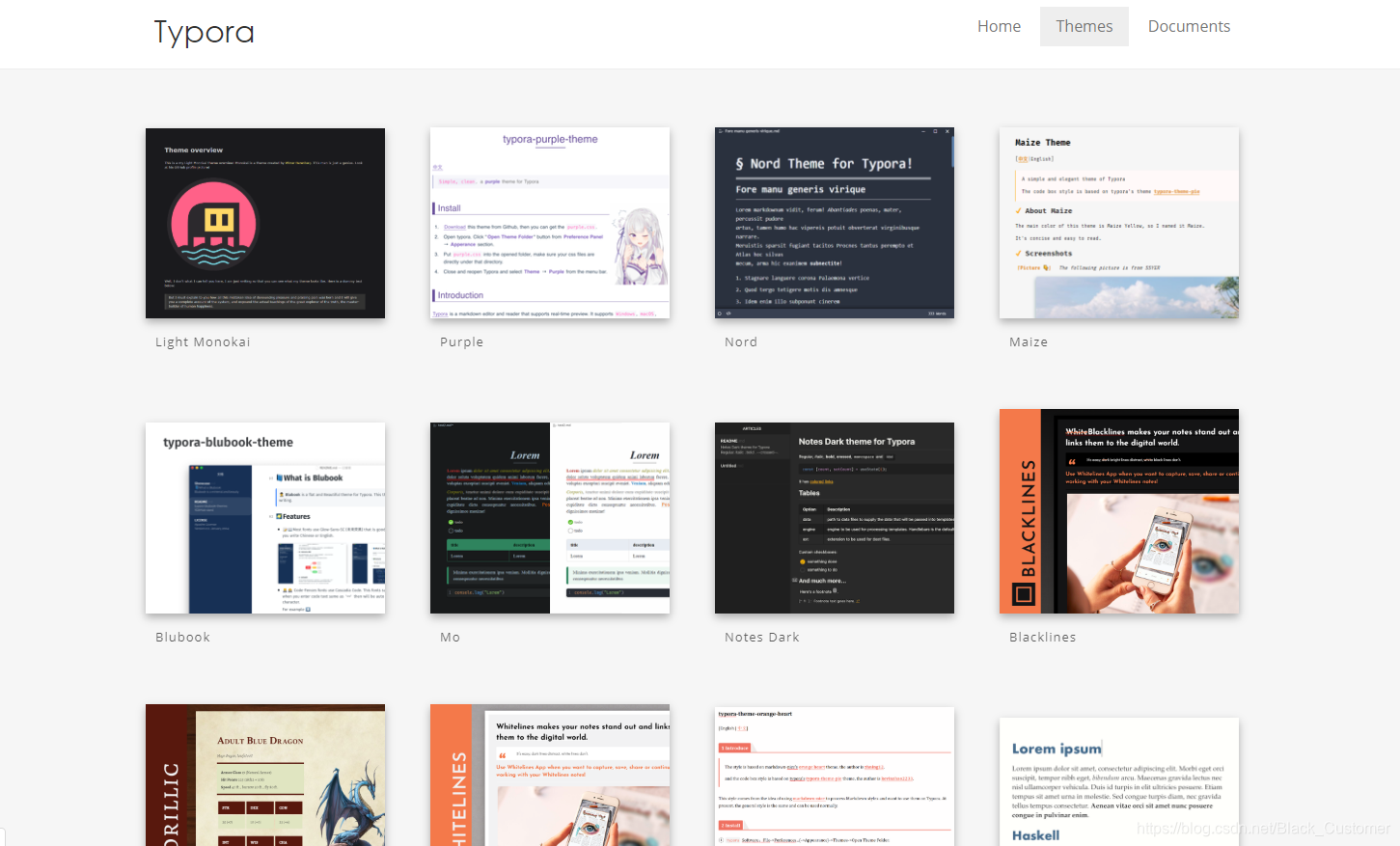Click the Maize caption

[1029, 341]
